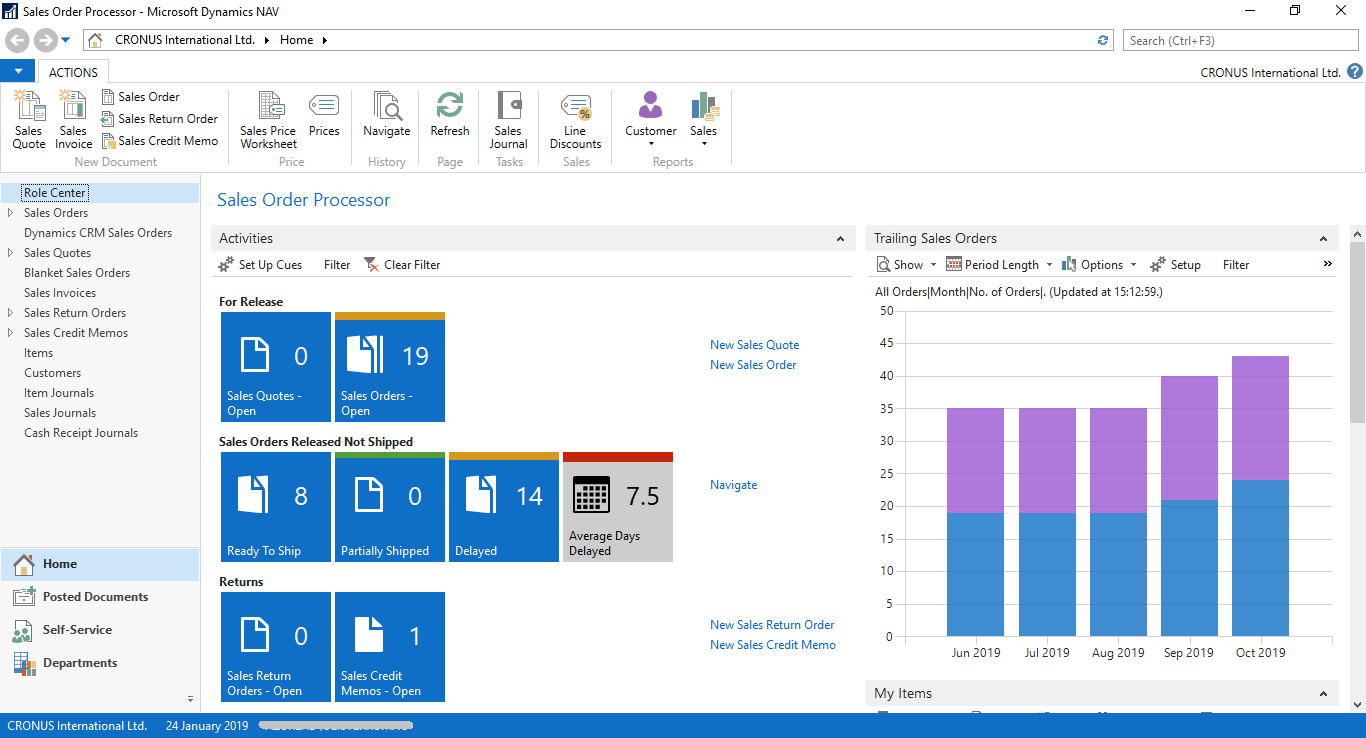Click the New Sales Quote link

(755, 345)
